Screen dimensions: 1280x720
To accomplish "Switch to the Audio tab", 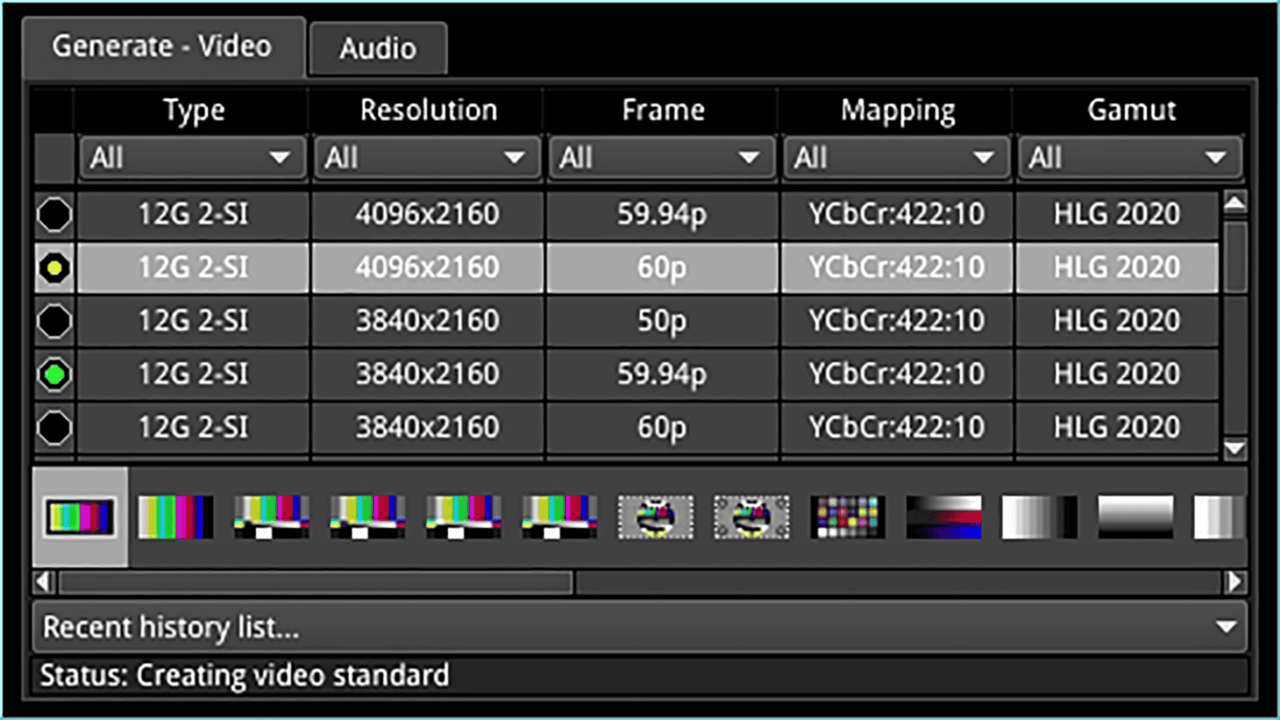I will click(378, 49).
